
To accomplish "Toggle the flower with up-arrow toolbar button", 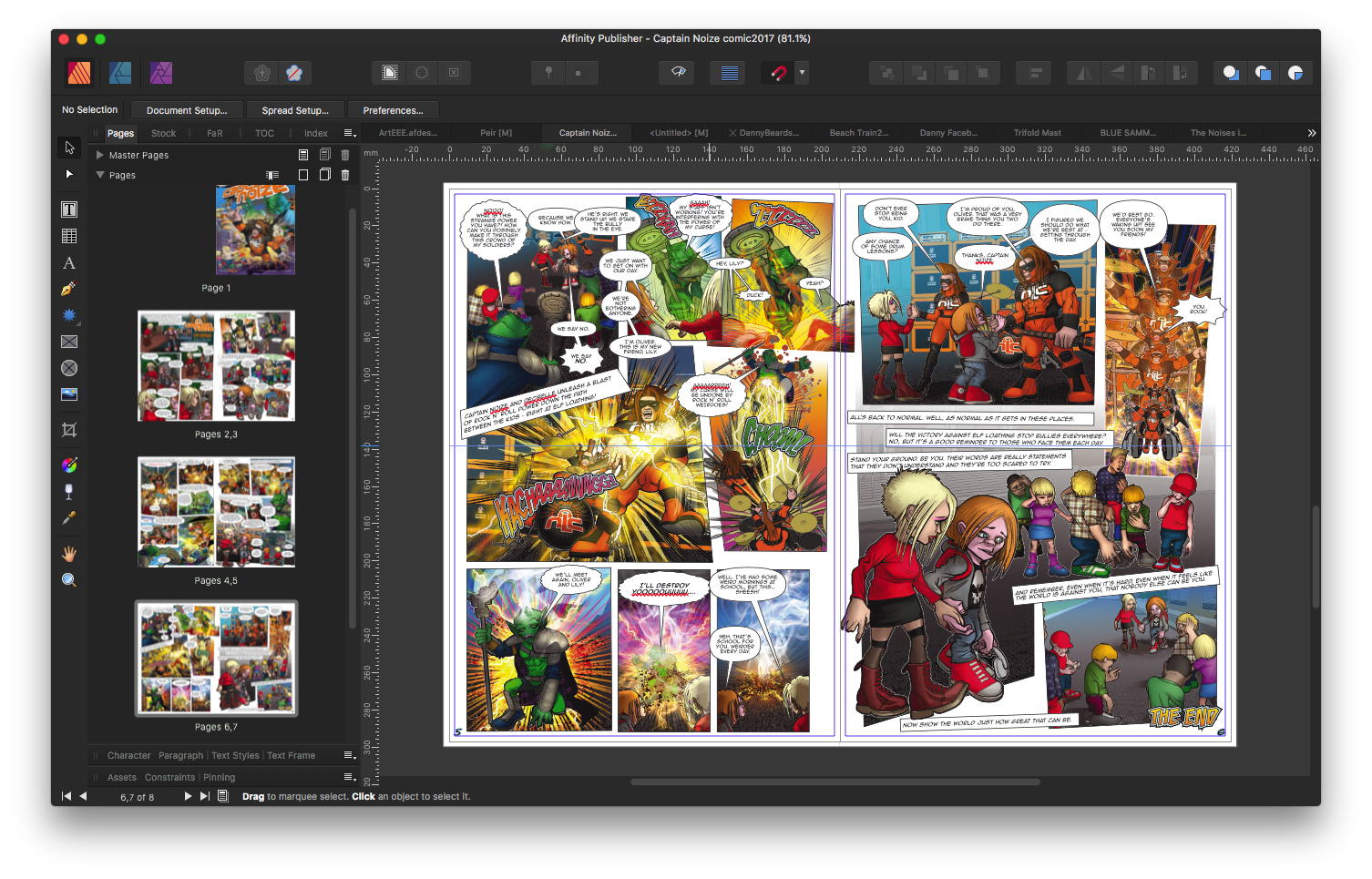I will [x=262, y=73].
